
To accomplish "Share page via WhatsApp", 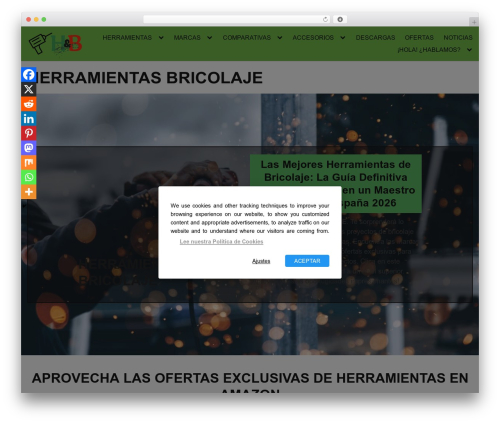I will coord(29,177).
